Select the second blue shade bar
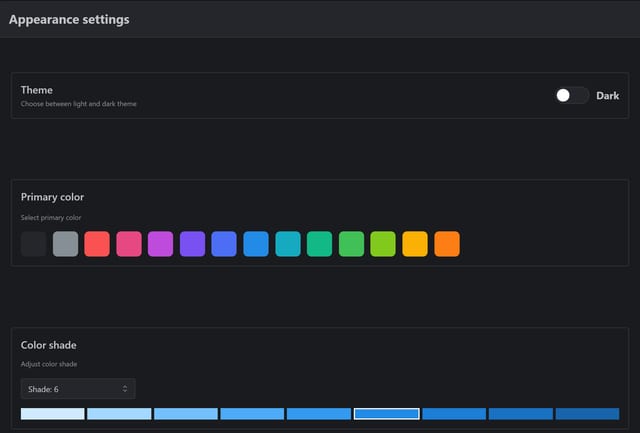Image resolution: width=640 pixels, height=433 pixels. pos(119,414)
